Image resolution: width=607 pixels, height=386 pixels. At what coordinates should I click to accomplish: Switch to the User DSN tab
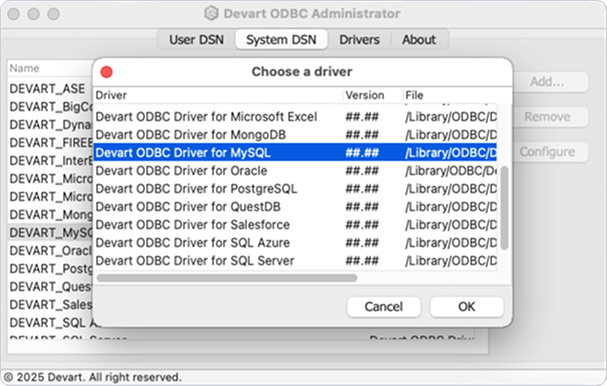[x=196, y=39]
